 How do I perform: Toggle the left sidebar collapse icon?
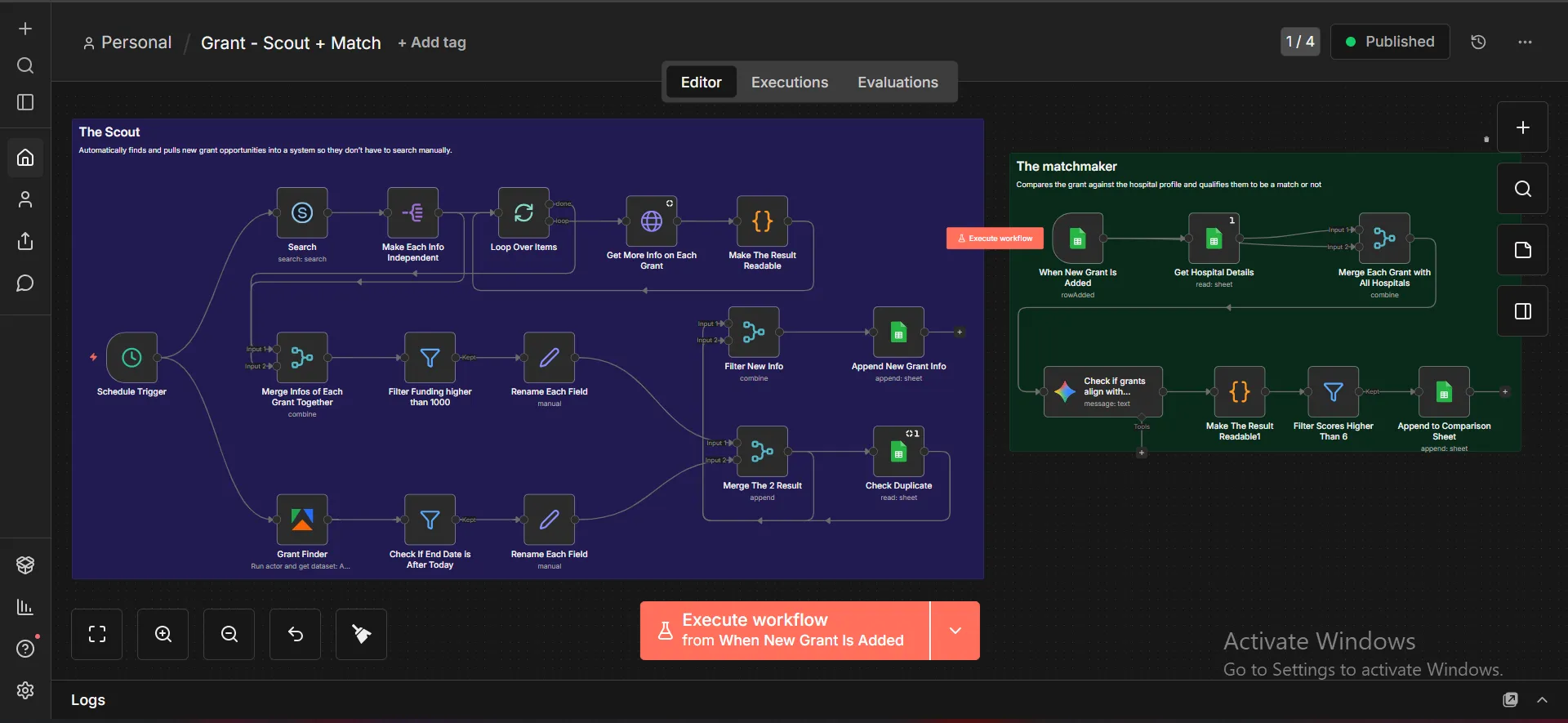[x=25, y=102]
